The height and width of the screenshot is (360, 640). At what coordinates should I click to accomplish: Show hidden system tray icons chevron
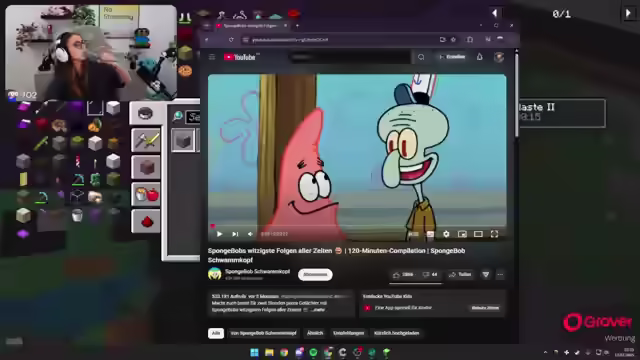click(x=545, y=352)
